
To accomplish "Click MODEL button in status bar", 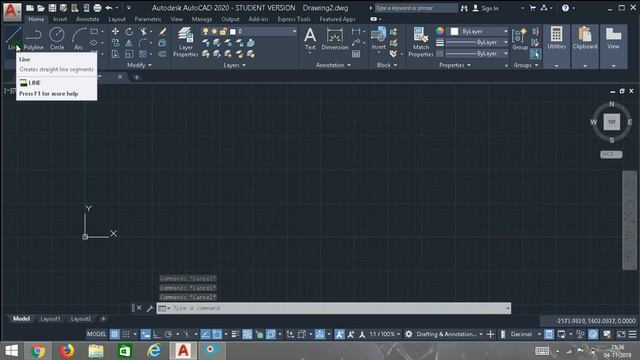I will point(96,334).
